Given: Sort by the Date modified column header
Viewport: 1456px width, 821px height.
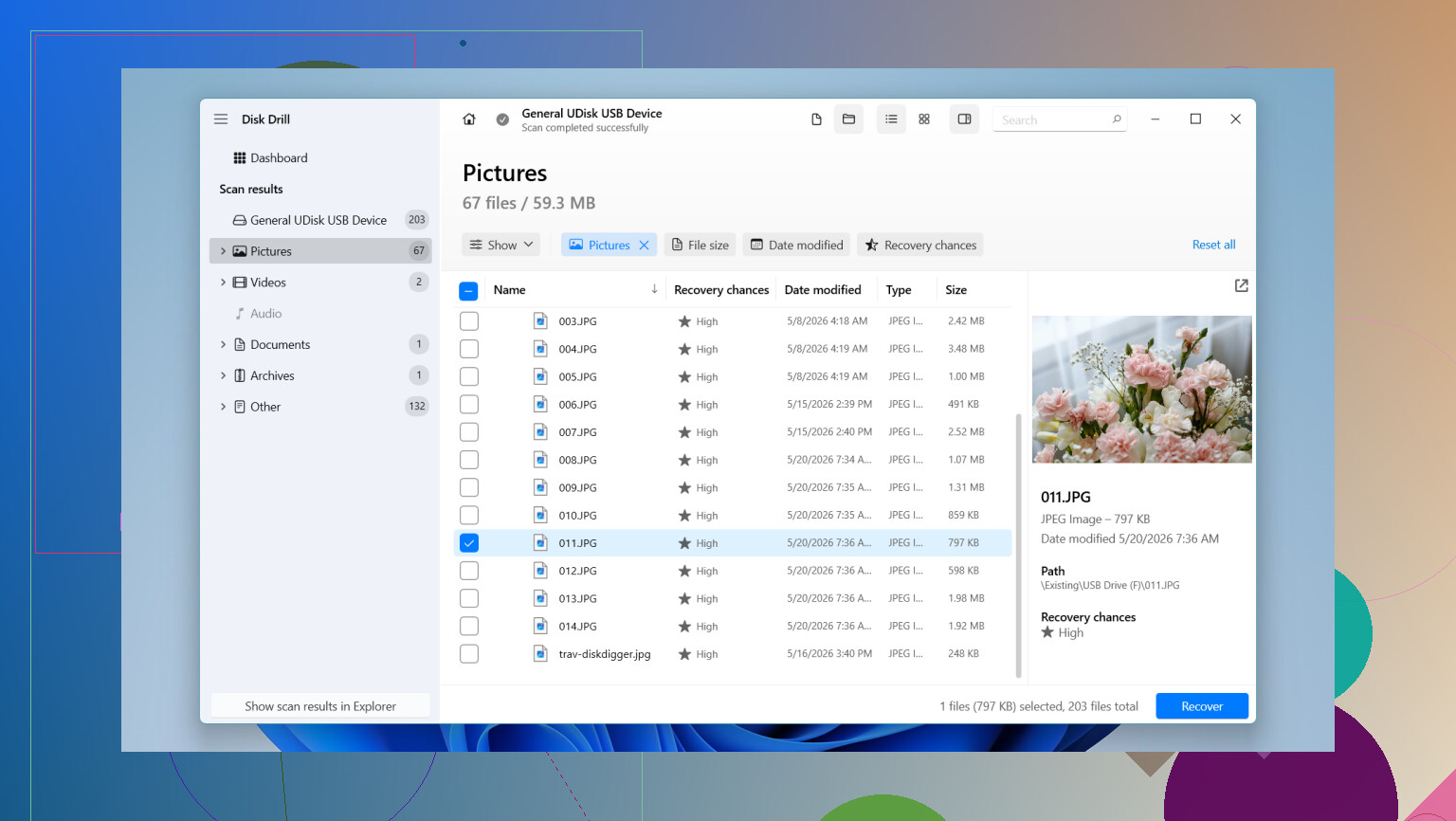Looking at the screenshot, I should click(823, 290).
